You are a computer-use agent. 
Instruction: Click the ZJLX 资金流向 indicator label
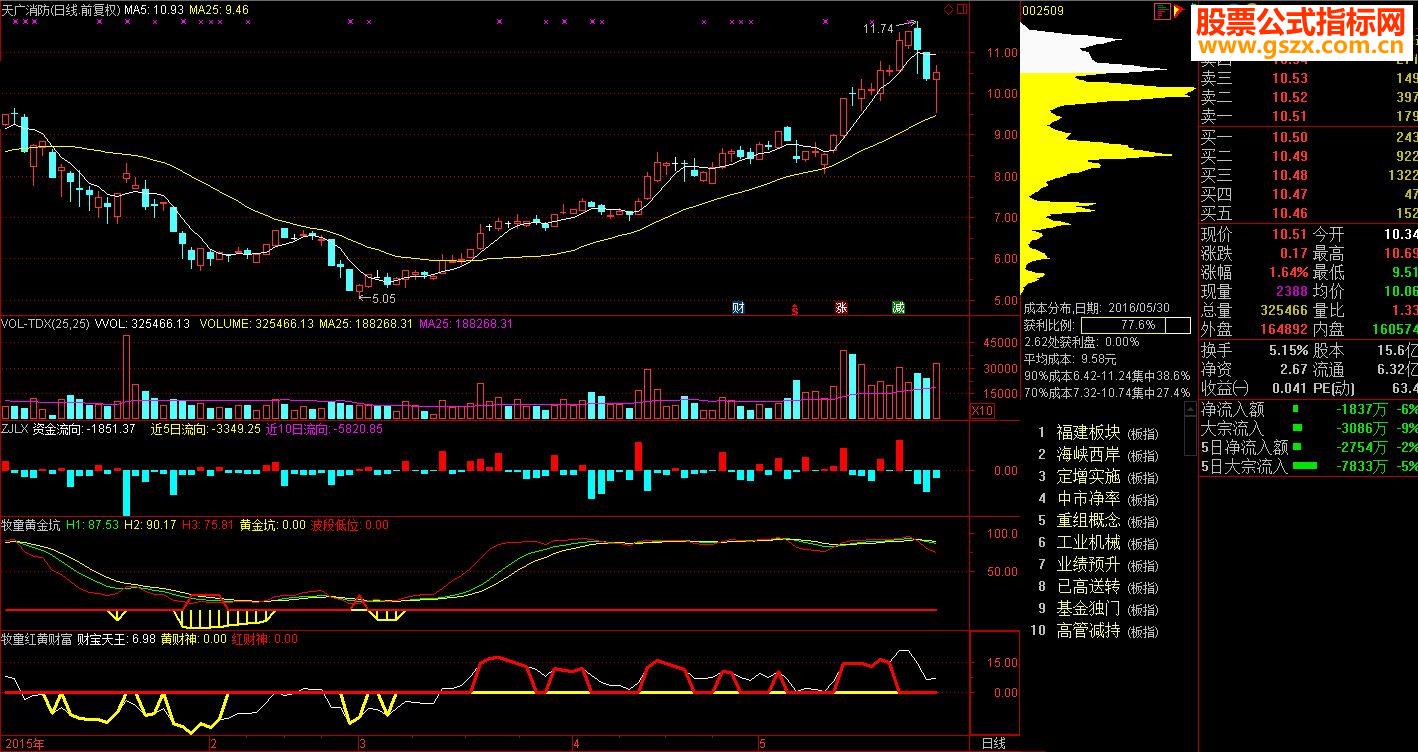pyautogui.click(x=69, y=429)
